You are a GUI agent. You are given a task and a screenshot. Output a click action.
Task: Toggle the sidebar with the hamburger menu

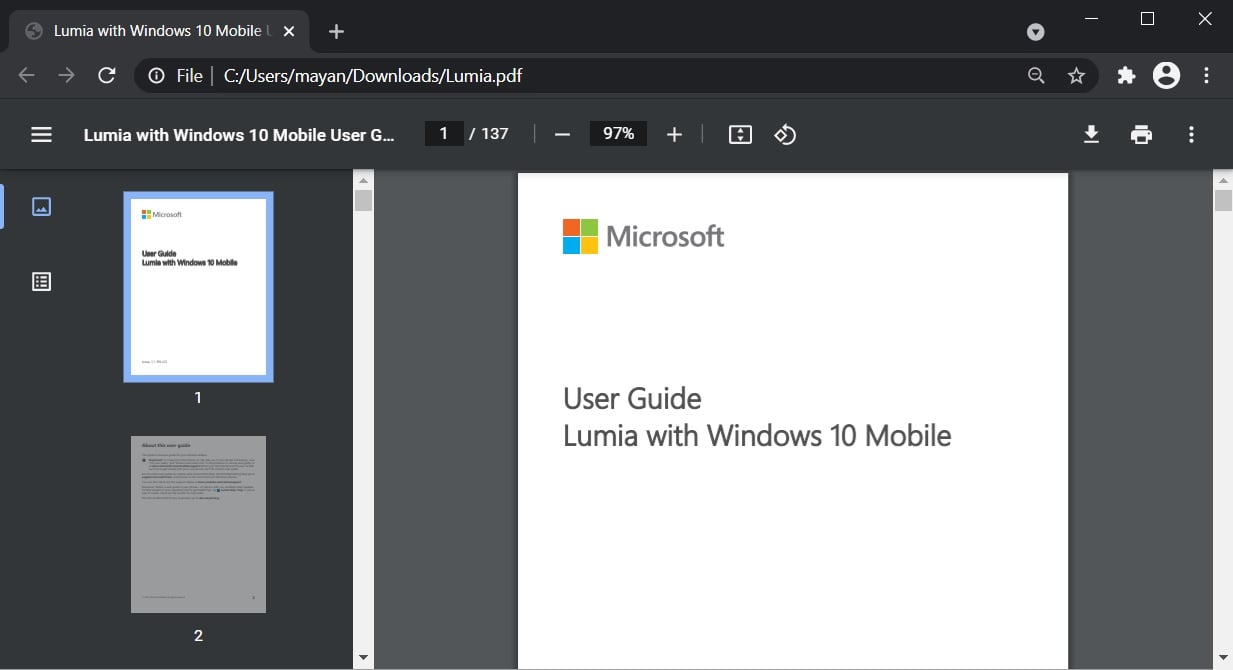(x=41, y=134)
